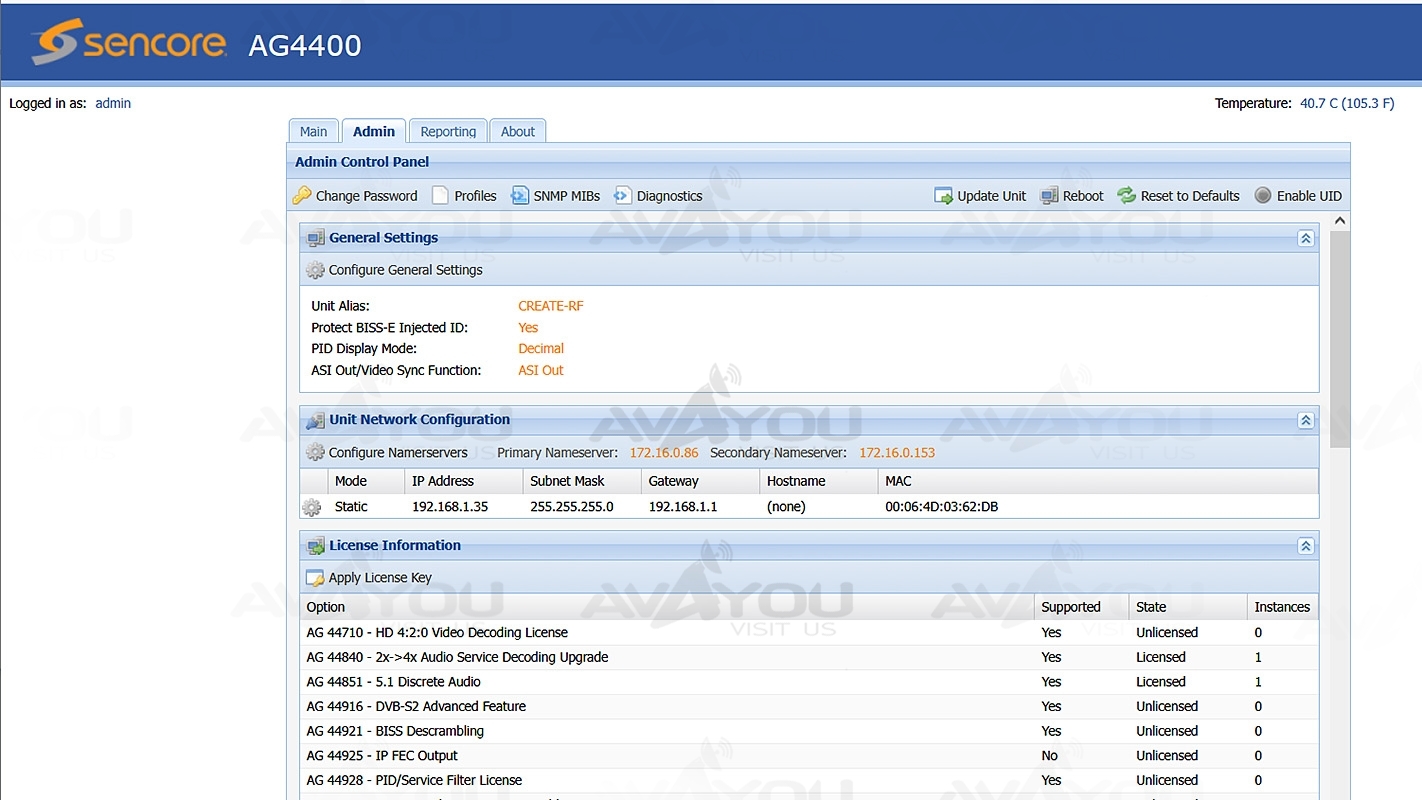This screenshot has height=800, width=1422.
Task: Go to the About tab
Action: (x=517, y=132)
